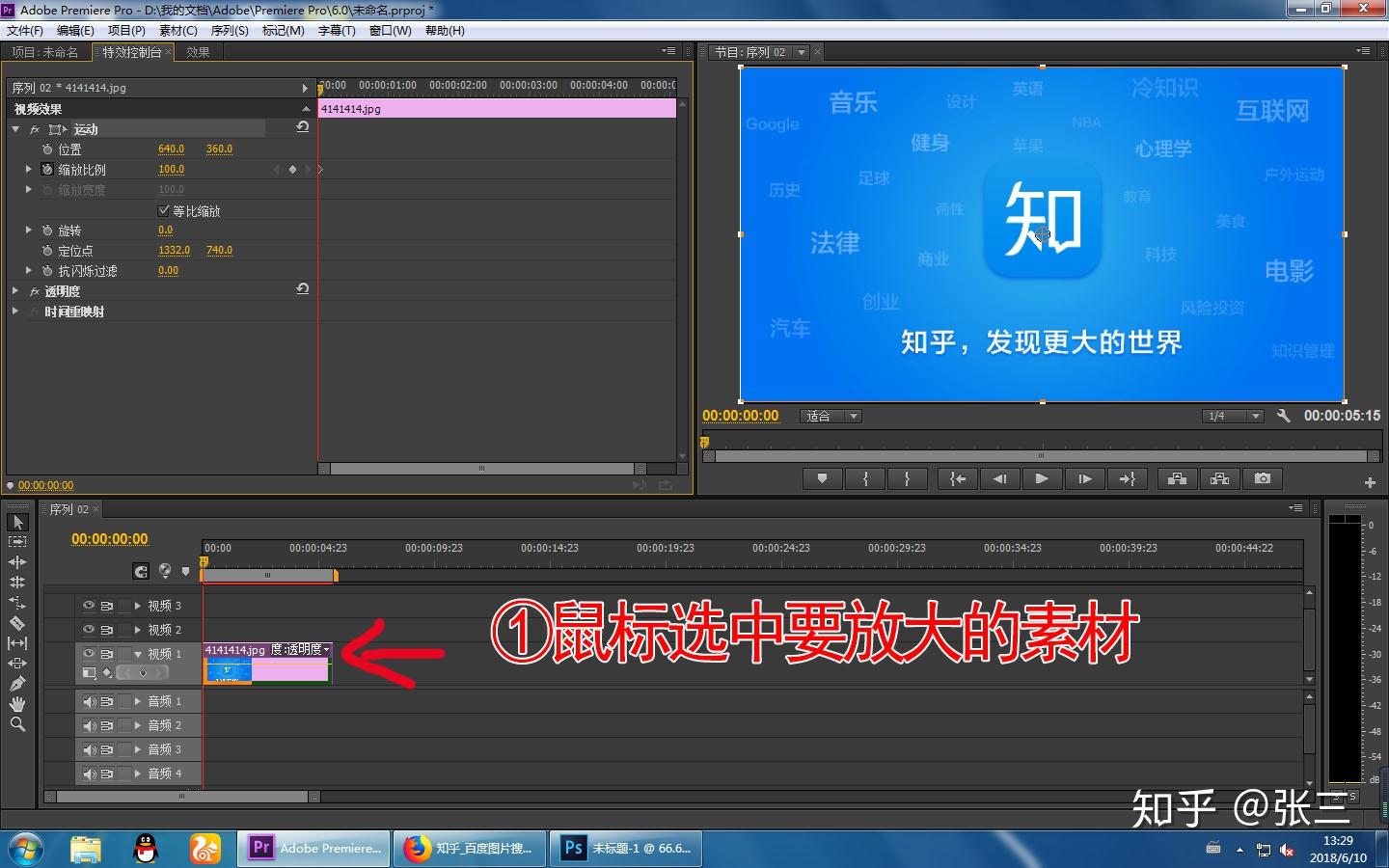Mute 音频 1 track speaker icon
This screenshot has width=1389, height=868.
click(90, 701)
